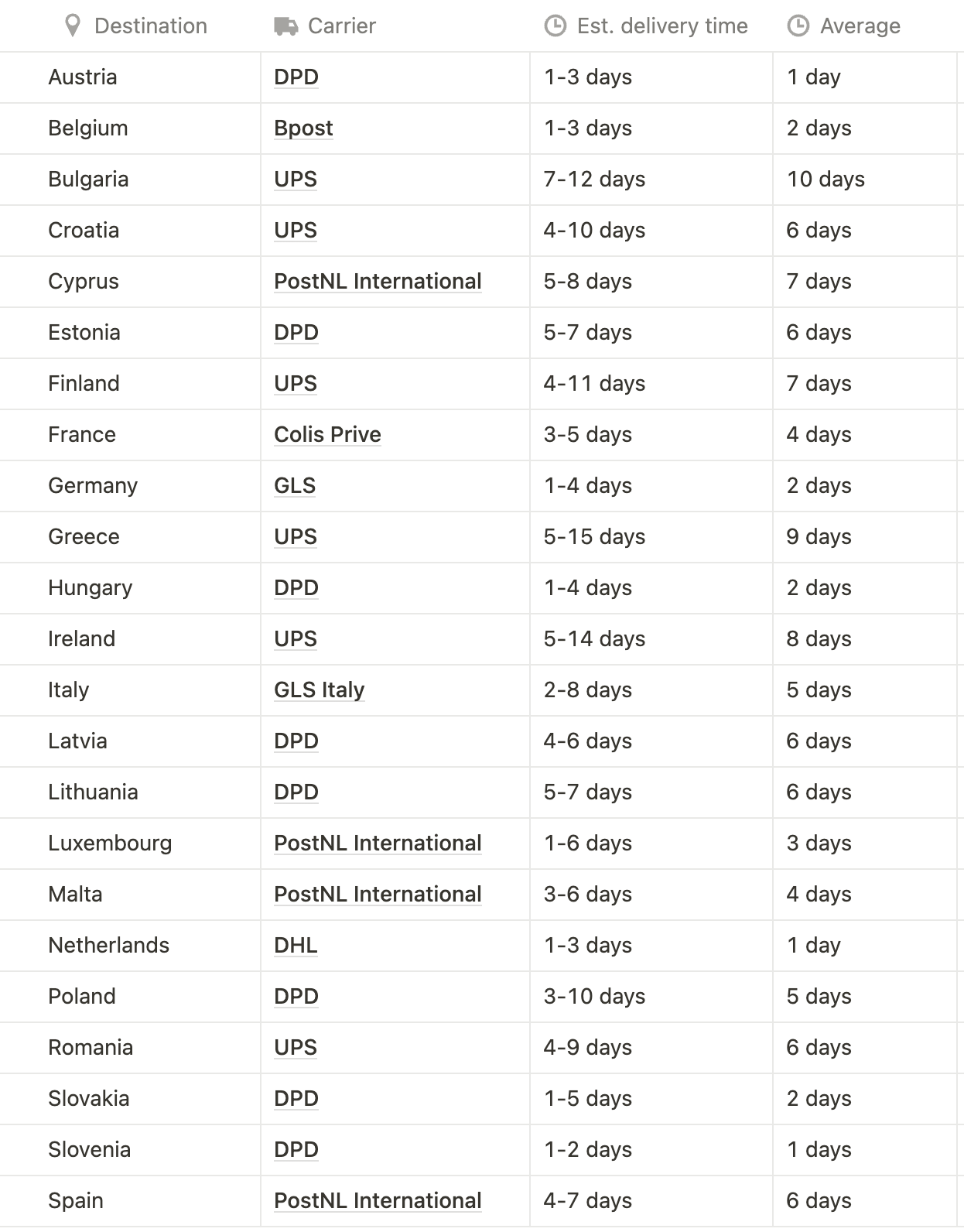Open the DHL link for Netherlands

click(x=296, y=946)
